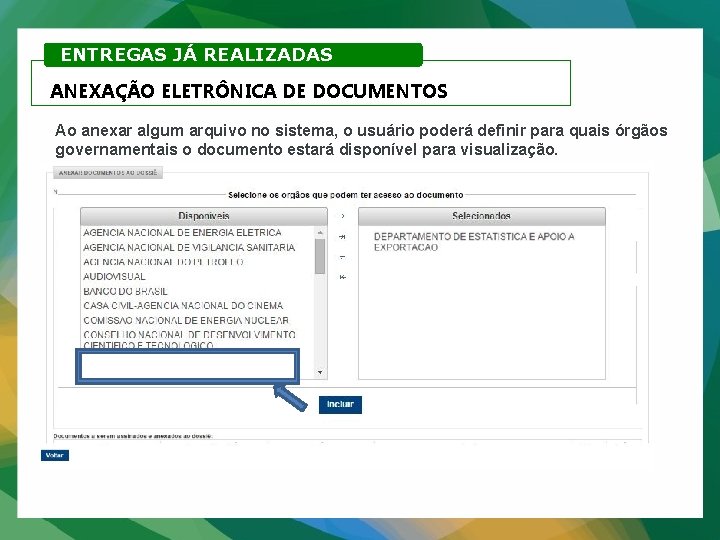
Task: Open the Anexar Documentos ao Dossiê tab
Action: pyautogui.click(x=108, y=173)
